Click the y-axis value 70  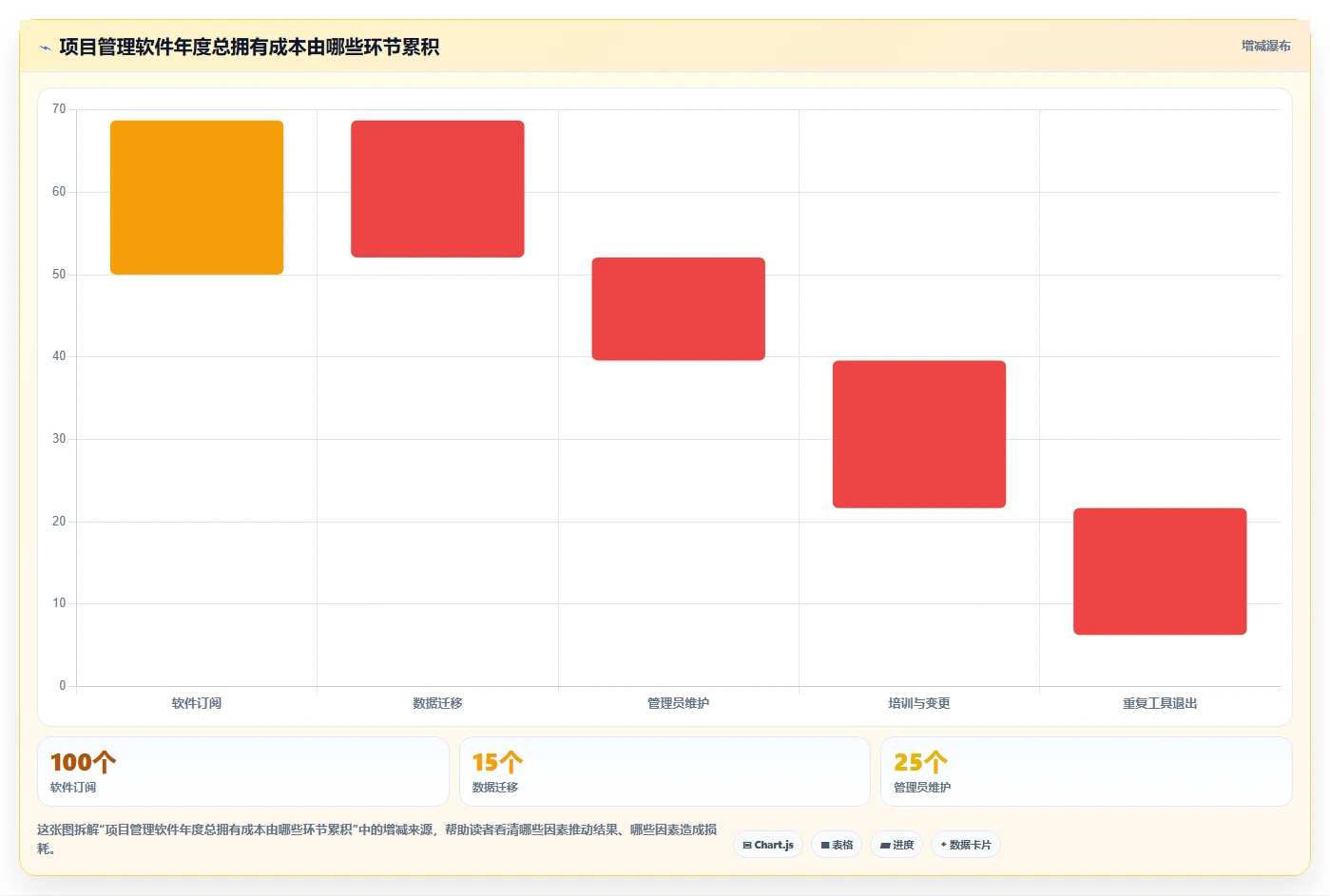[59, 109]
